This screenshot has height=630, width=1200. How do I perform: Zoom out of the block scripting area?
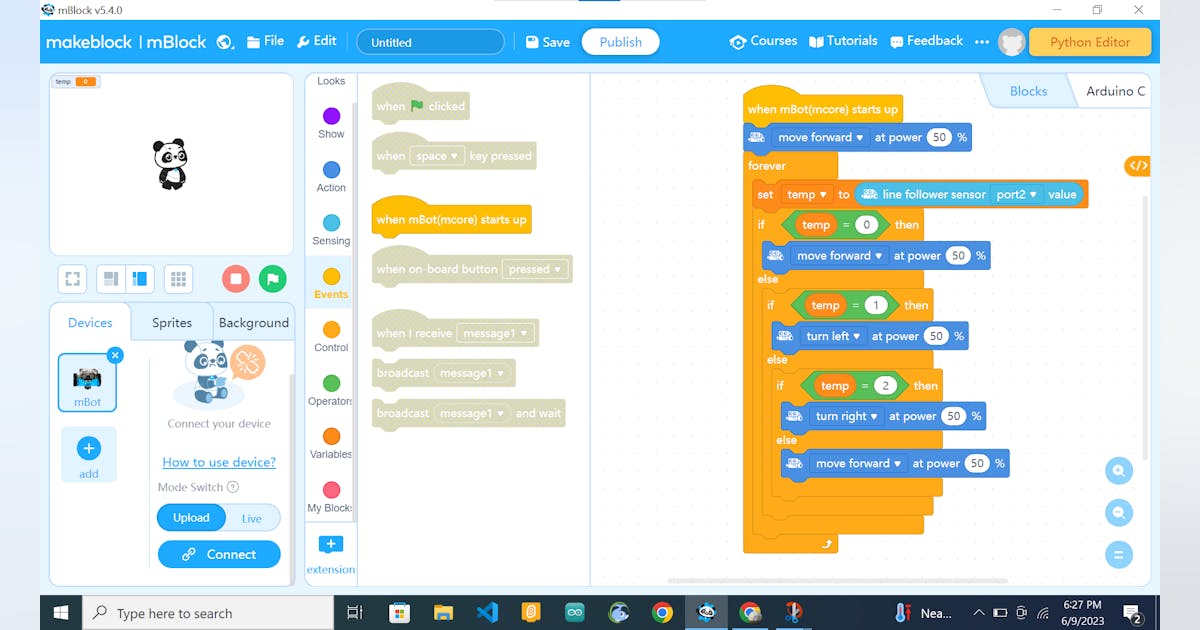[1119, 512]
